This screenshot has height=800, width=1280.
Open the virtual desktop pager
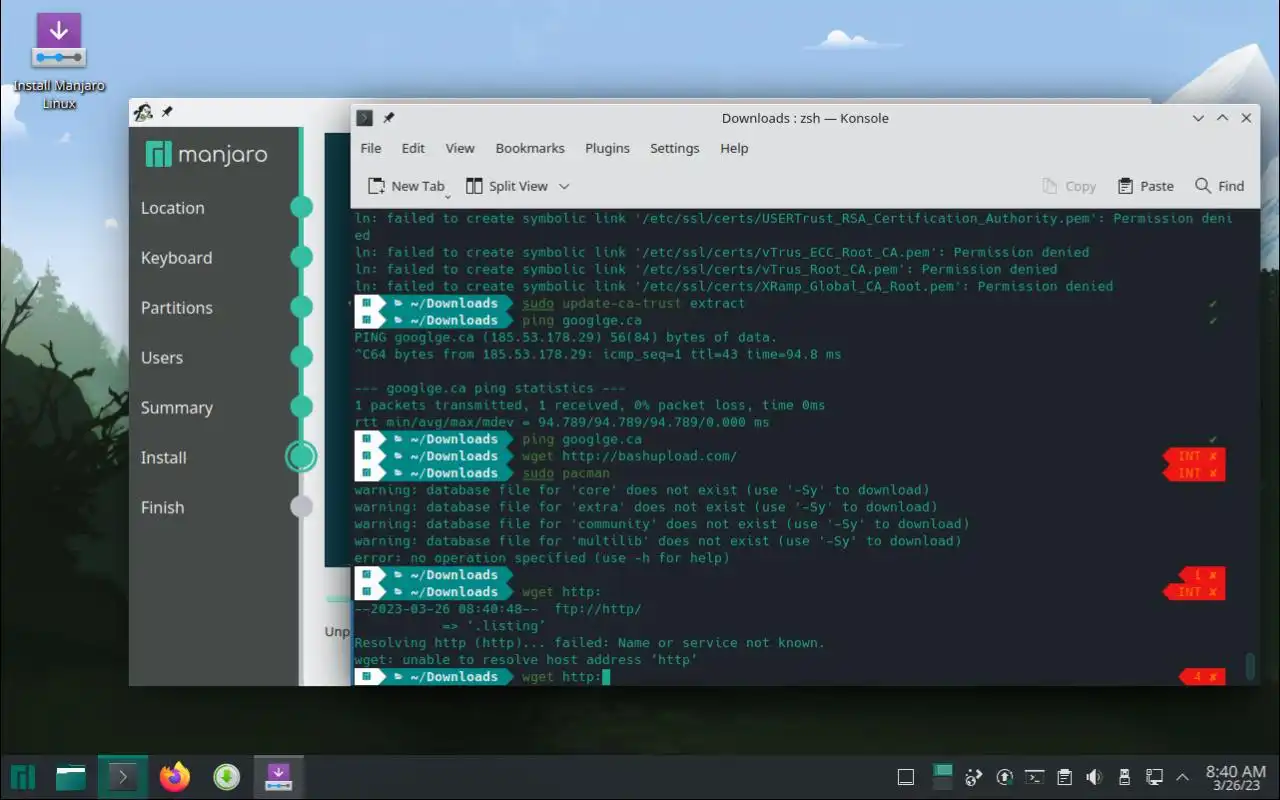pyautogui.click(x=942, y=777)
